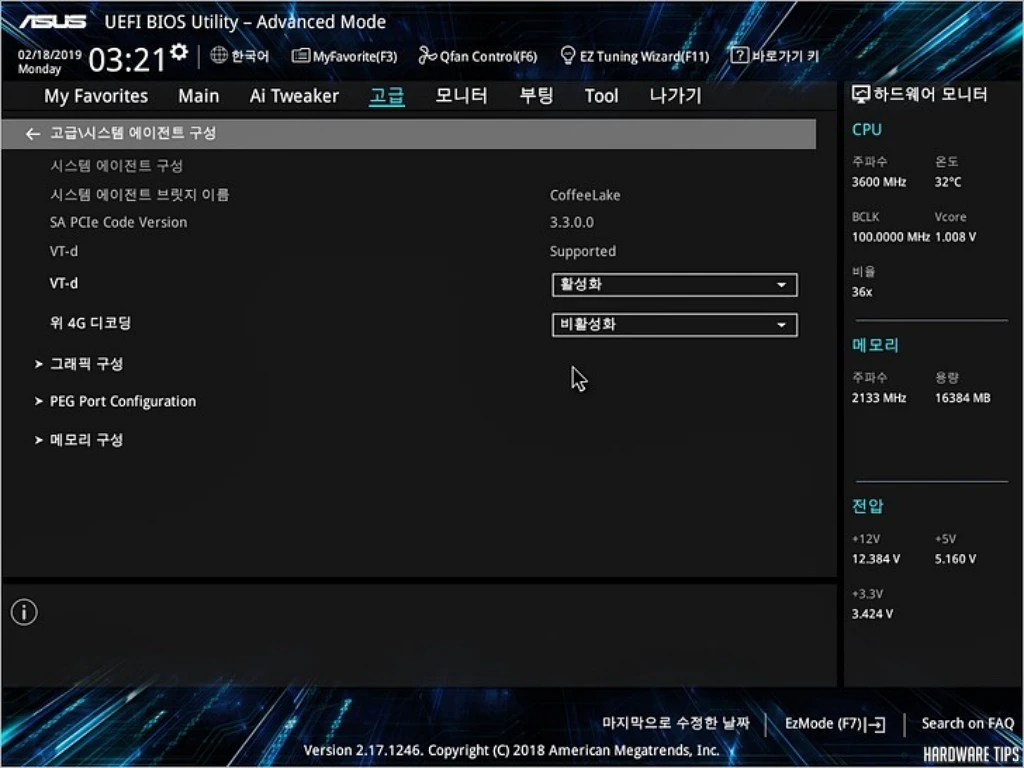Image resolution: width=1024 pixels, height=768 pixels.
Task: Open MyFavorite(F3) list icon
Action: pyautogui.click(x=300, y=56)
